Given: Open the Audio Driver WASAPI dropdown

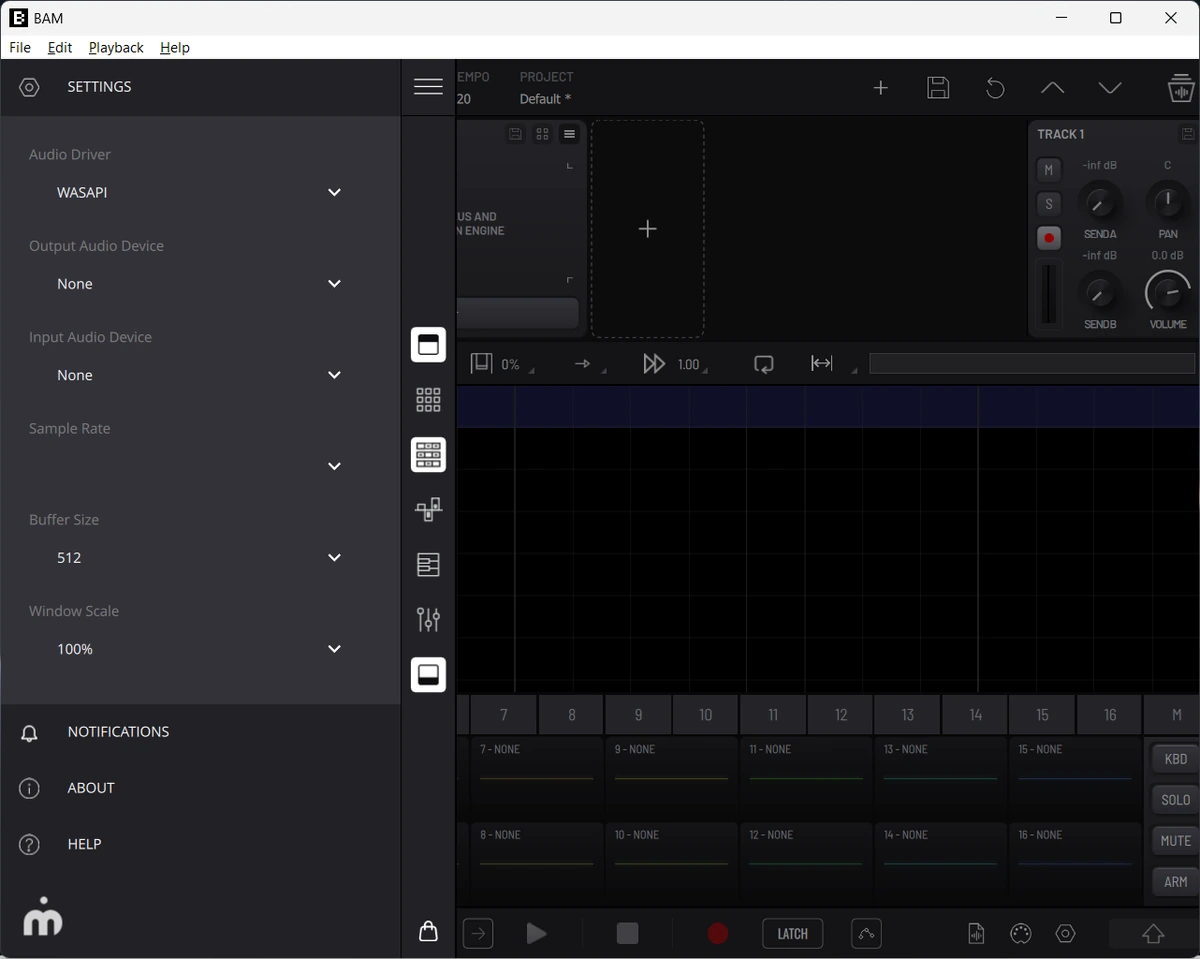Looking at the screenshot, I should click(x=200, y=192).
